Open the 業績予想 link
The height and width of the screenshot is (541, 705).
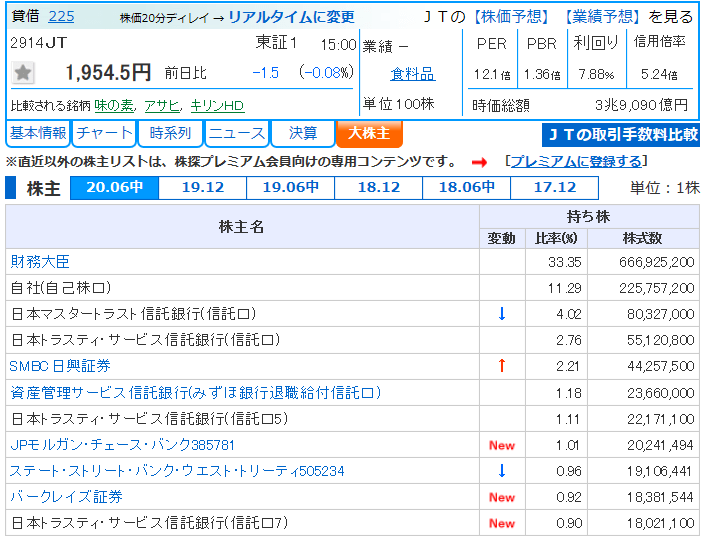[x=603, y=17]
